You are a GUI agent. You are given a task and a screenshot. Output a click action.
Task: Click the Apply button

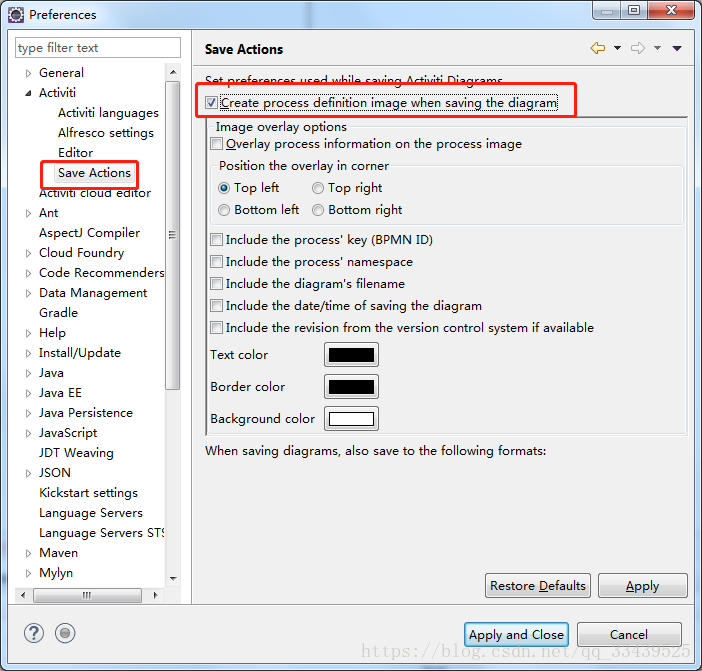642,586
